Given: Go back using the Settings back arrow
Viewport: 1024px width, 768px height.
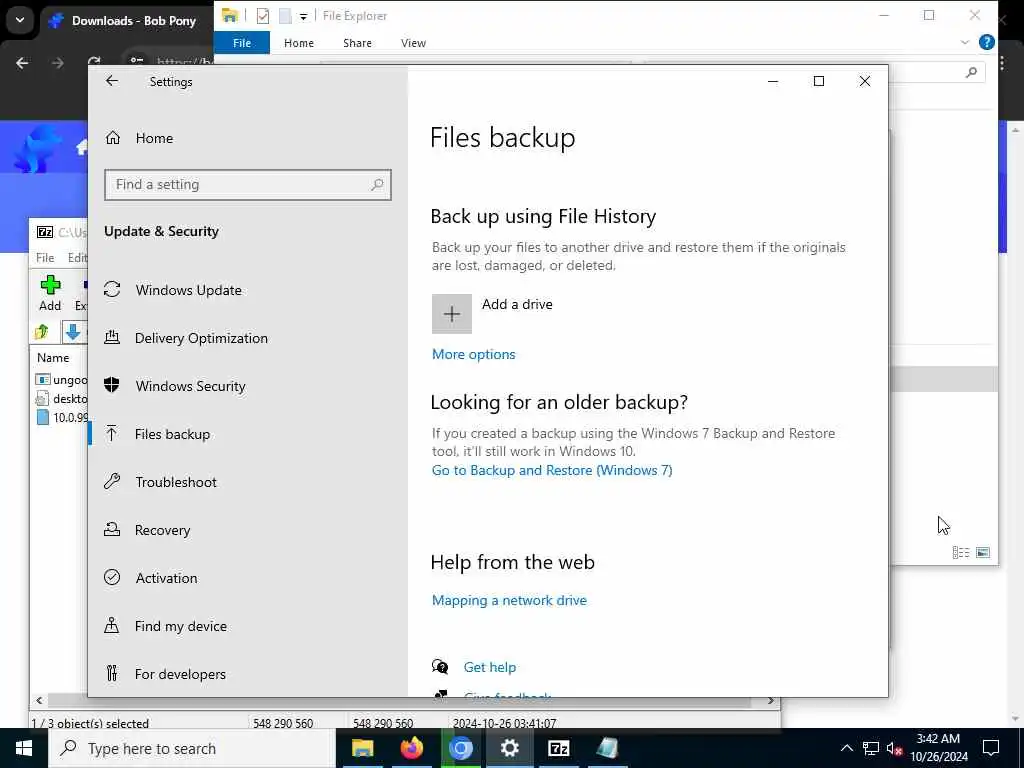Looking at the screenshot, I should [x=112, y=81].
